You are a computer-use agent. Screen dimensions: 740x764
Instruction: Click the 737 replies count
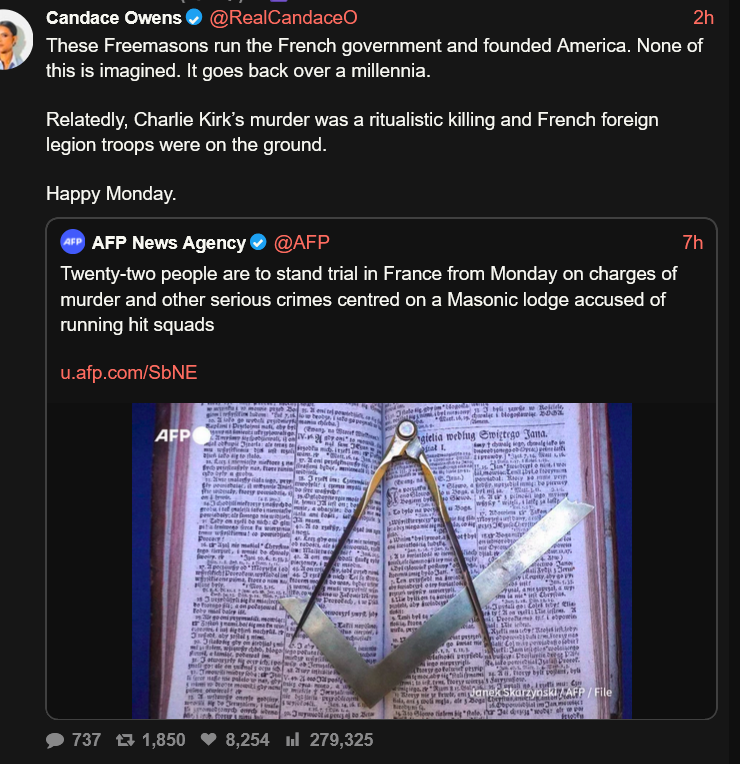point(86,740)
